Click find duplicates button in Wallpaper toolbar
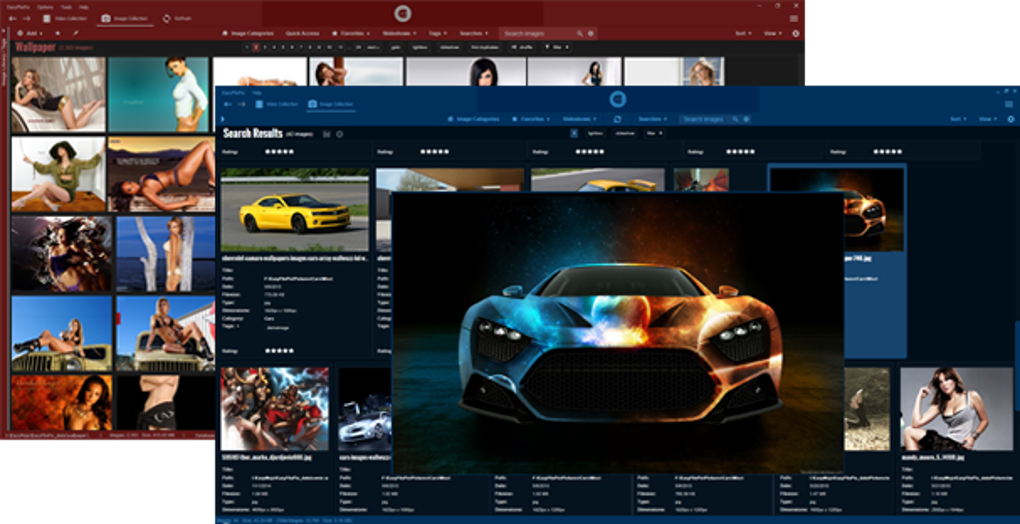The width and height of the screenshot is (1020, 524). pyautogui.click(x=485, y=47)
